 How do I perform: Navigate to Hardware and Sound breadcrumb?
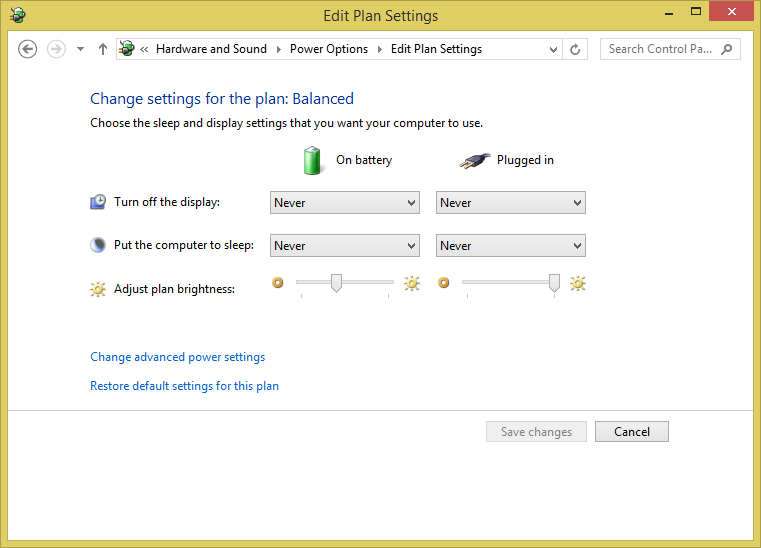211,49
